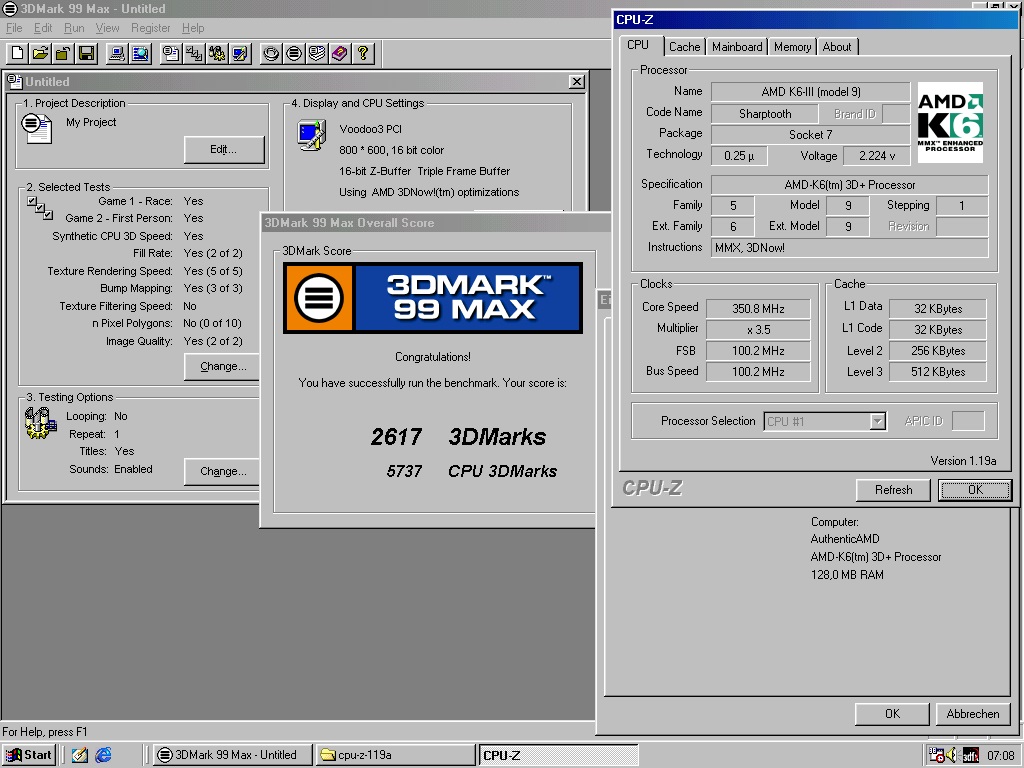The height and width of the screenshot is (768, 1024).
Task: Open the Edit menu
Action: tap(43, 28)
